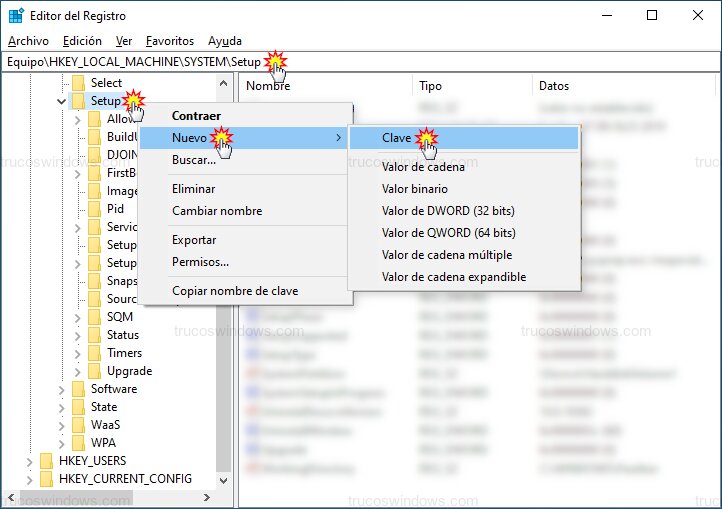Image resolution: width=722 pixels, height=509 pixels.
Task: Click the tree vertical scrollbar thumb
Action: (x=223, y=387)
